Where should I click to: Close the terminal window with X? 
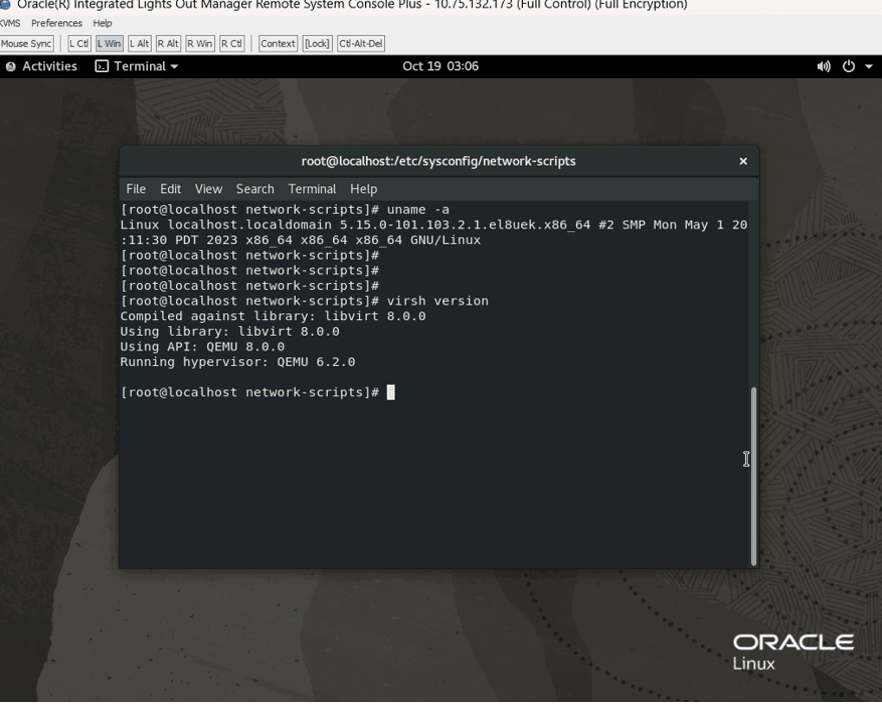(743, 161)
